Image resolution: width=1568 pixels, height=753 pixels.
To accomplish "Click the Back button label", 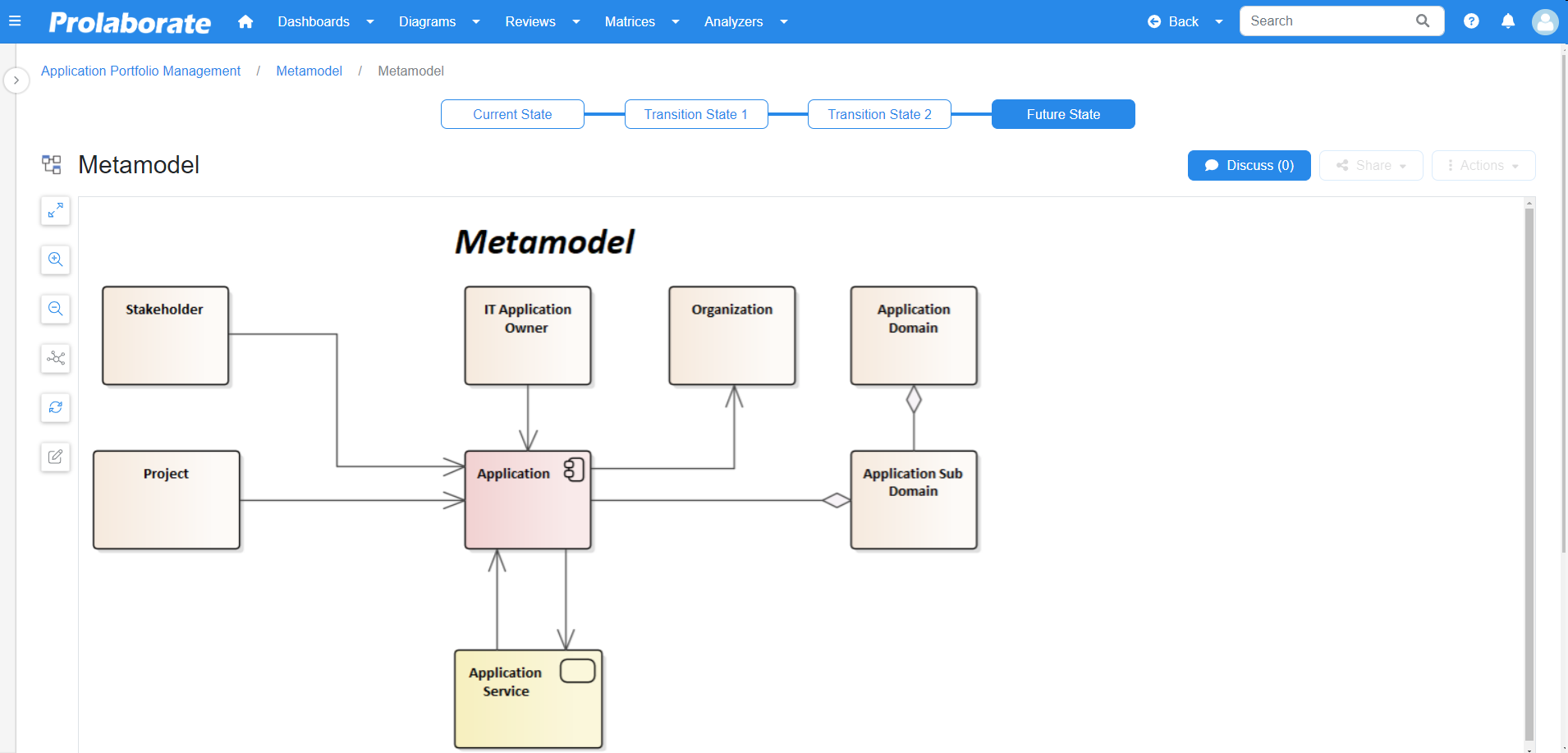I will click(x=1183, y=22).
